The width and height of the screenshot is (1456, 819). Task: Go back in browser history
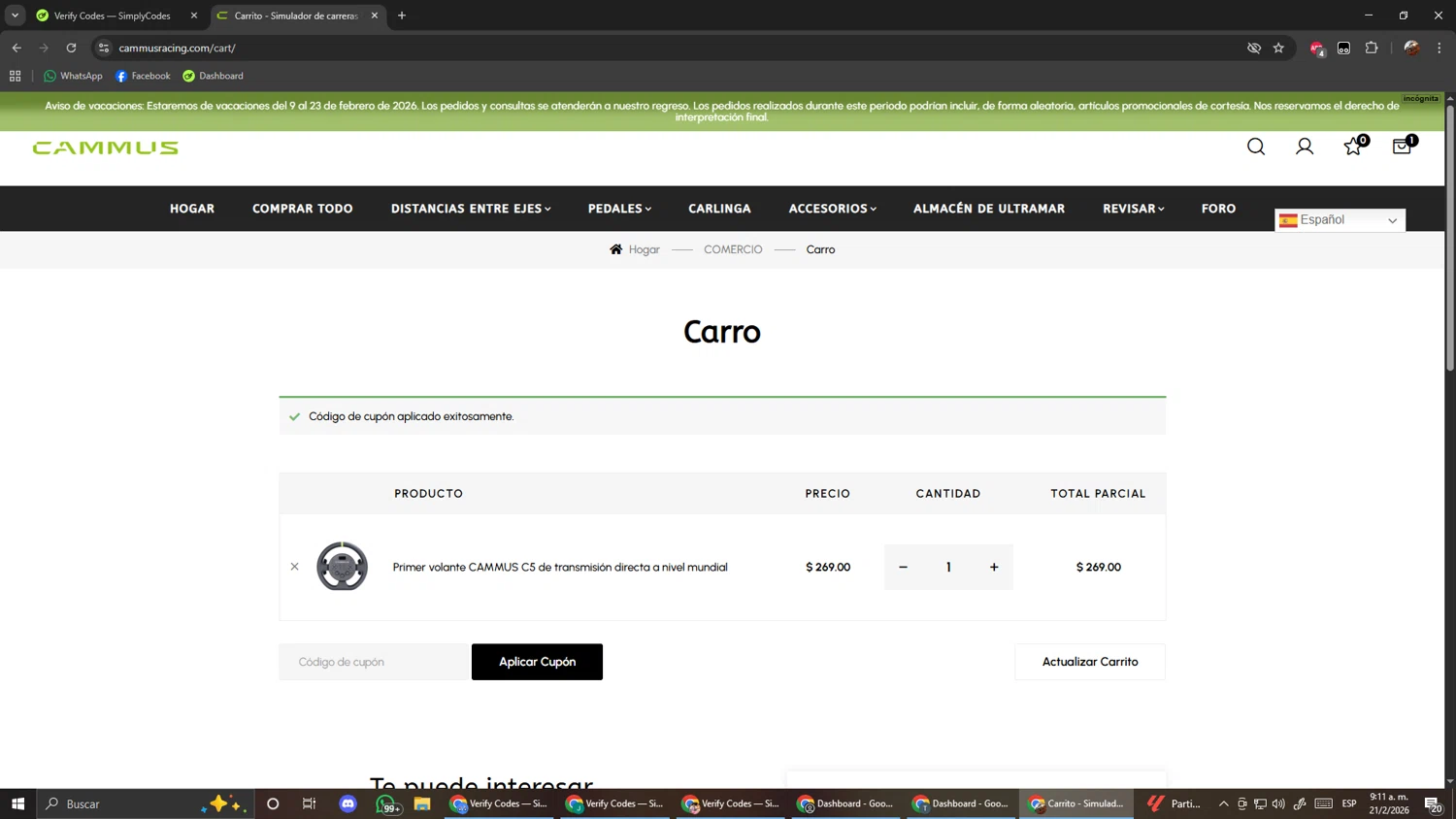click(x=17, y=48)
